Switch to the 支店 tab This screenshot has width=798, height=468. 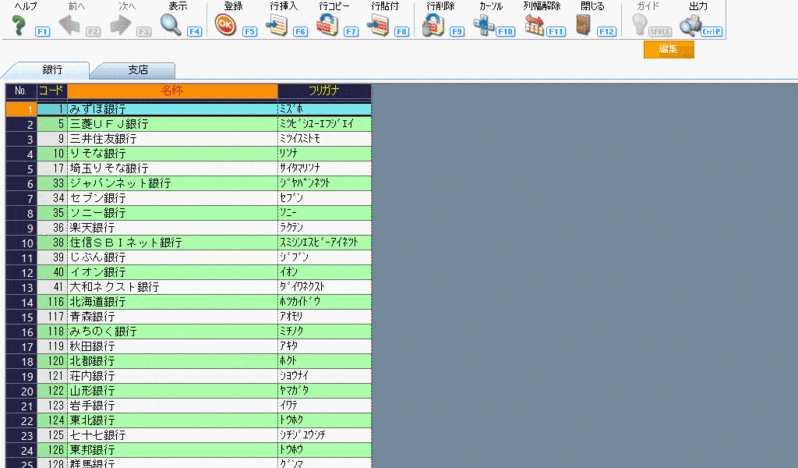(x=137, y=70)
